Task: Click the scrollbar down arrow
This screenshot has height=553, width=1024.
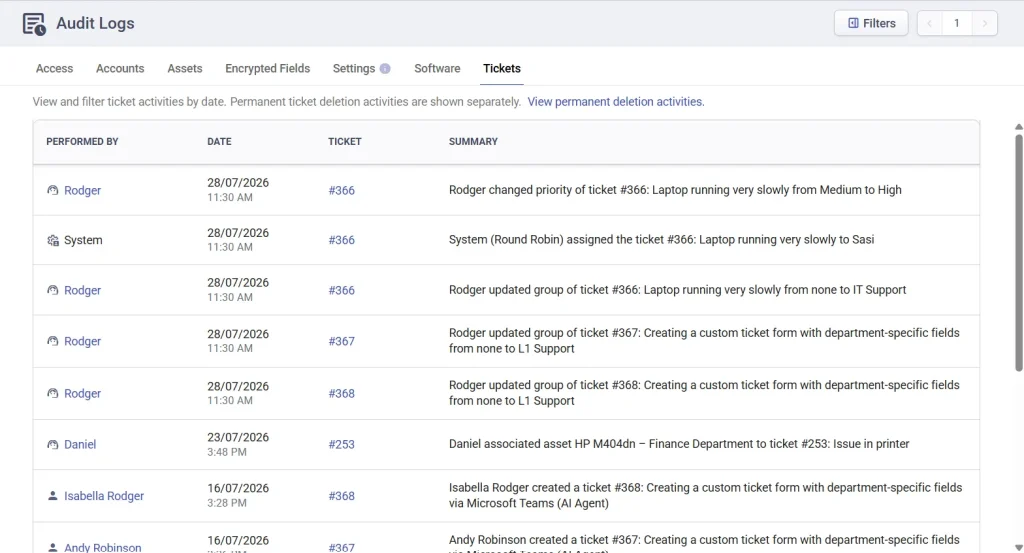Action: tap(1019, 548)
